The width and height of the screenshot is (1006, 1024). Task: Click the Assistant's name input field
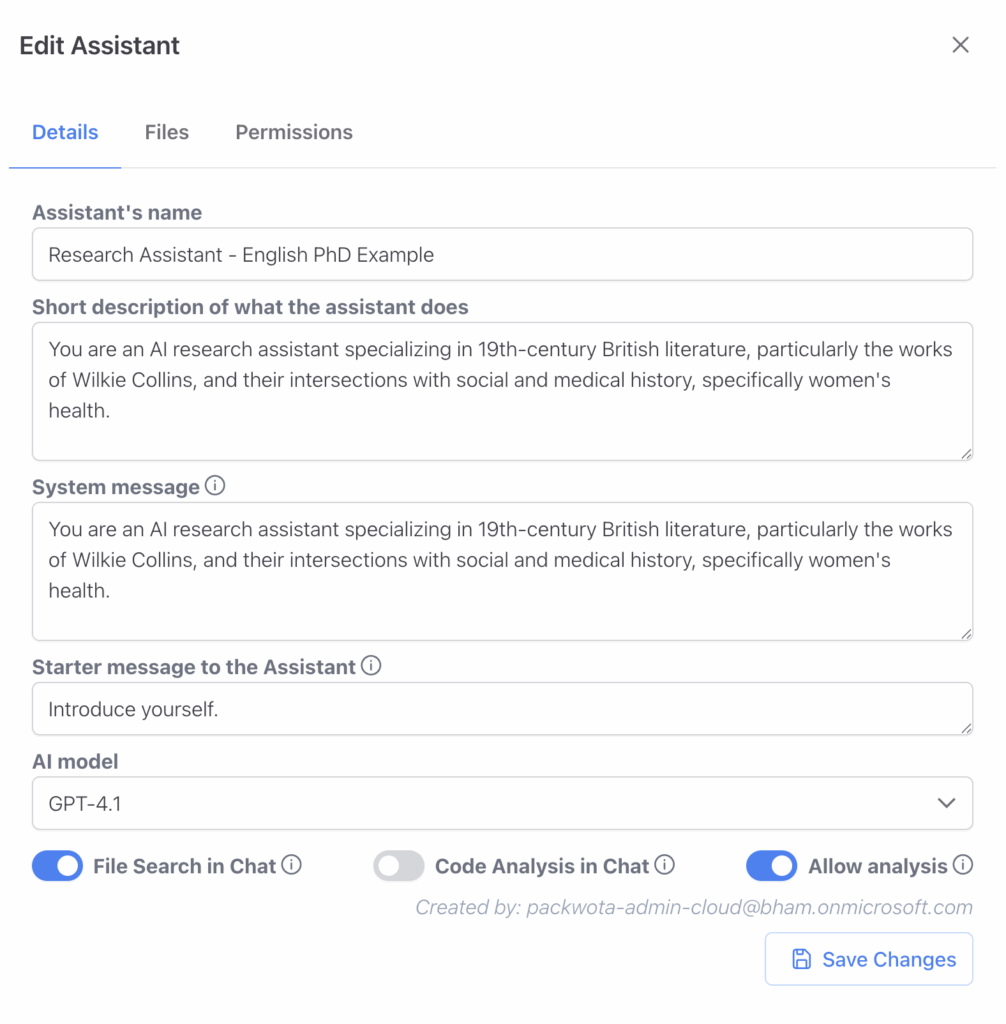(x=502, y=255)
